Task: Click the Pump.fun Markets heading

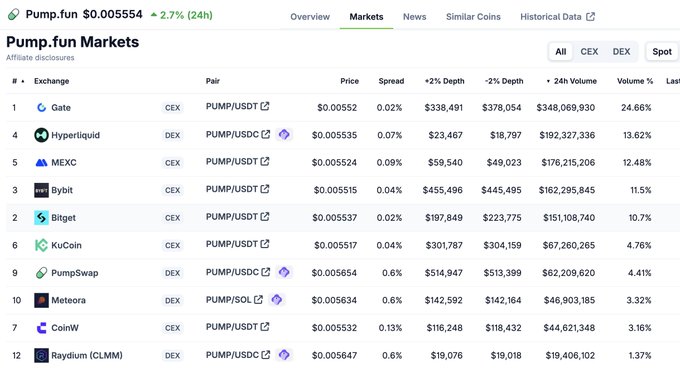Action: pyautogui.click(x=72, y=42)
